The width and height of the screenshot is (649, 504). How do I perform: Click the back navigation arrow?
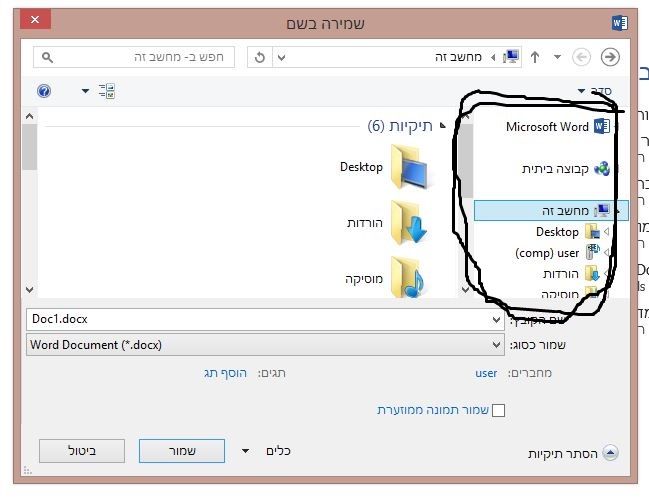pos(581,57)
